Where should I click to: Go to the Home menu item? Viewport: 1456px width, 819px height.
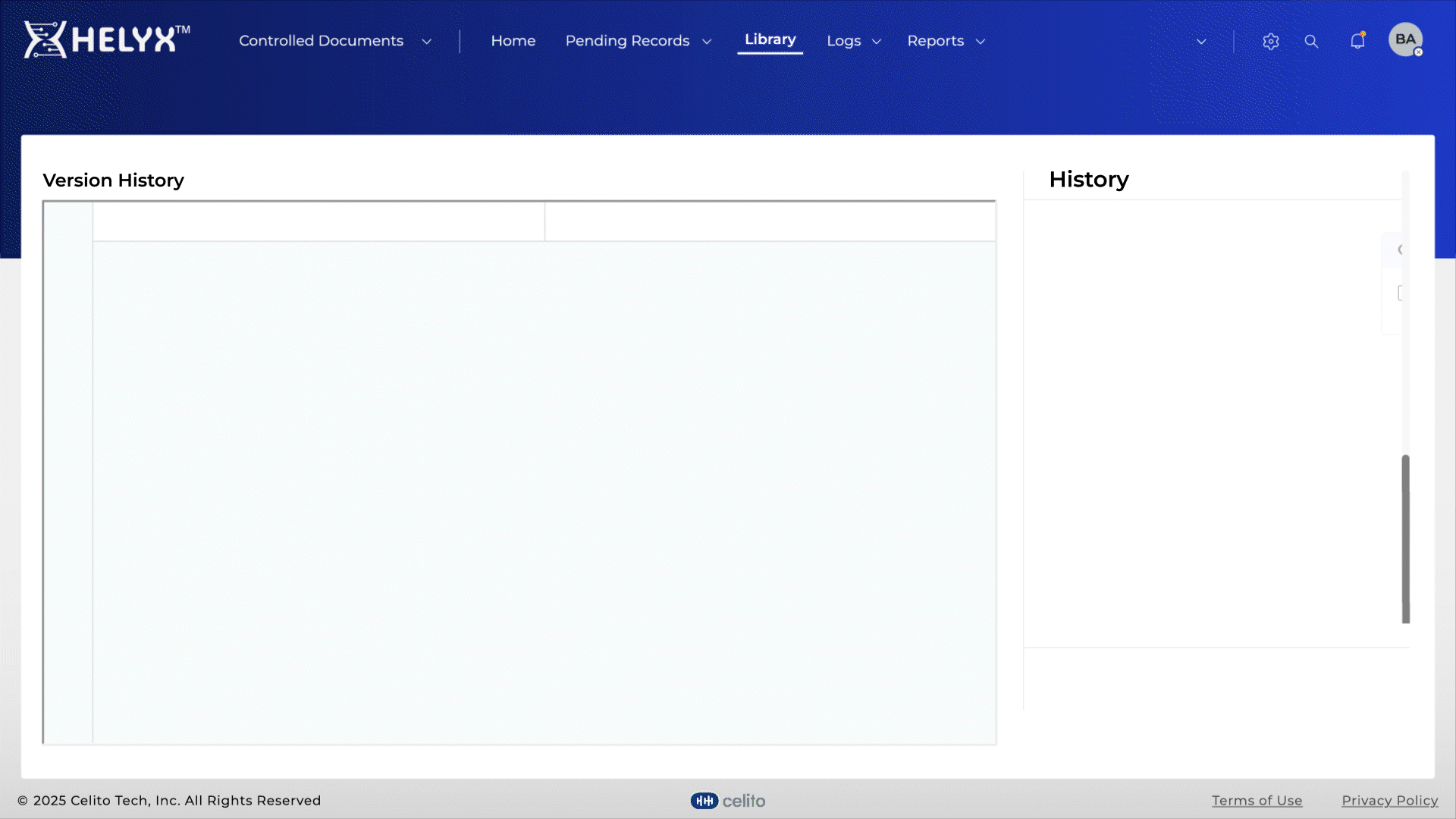coord(513,41)
